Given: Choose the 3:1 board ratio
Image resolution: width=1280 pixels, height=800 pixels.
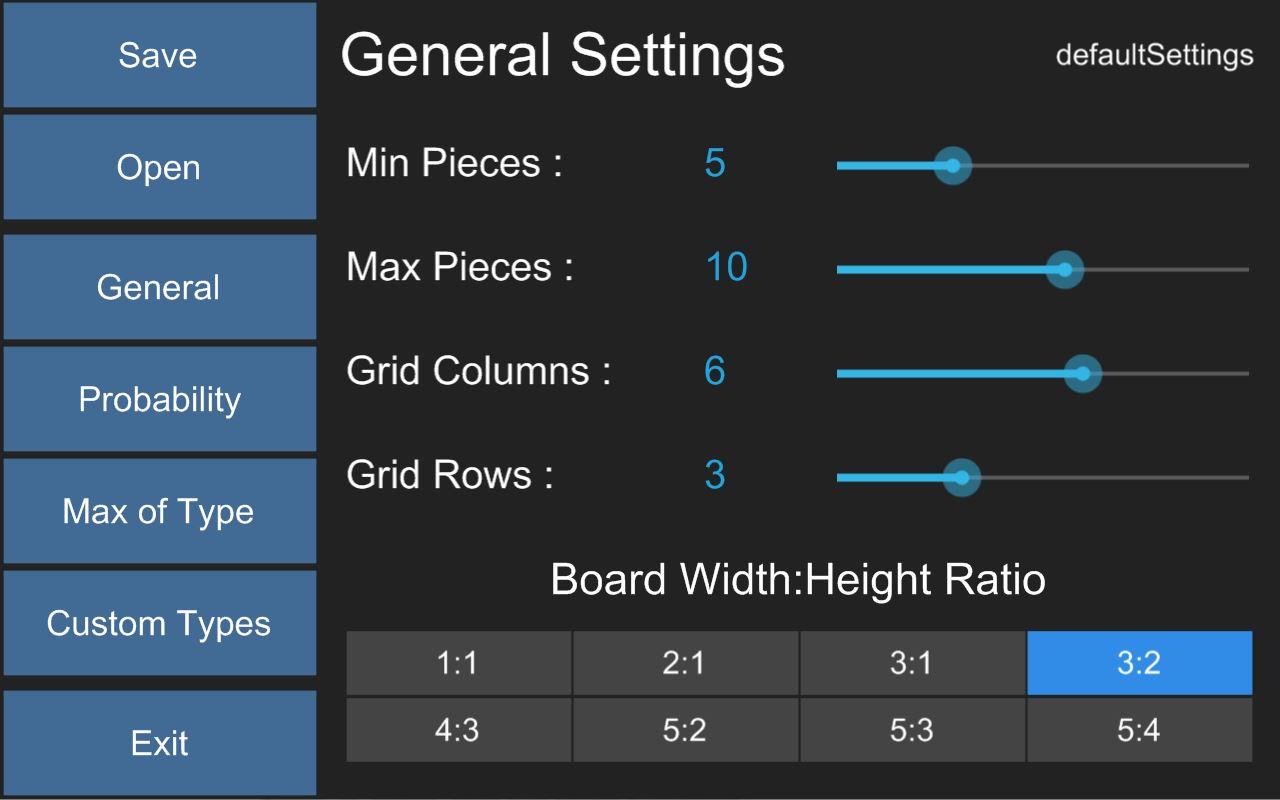Looking at the screenshot, I should pyautogui.click(x=912, y=663).
